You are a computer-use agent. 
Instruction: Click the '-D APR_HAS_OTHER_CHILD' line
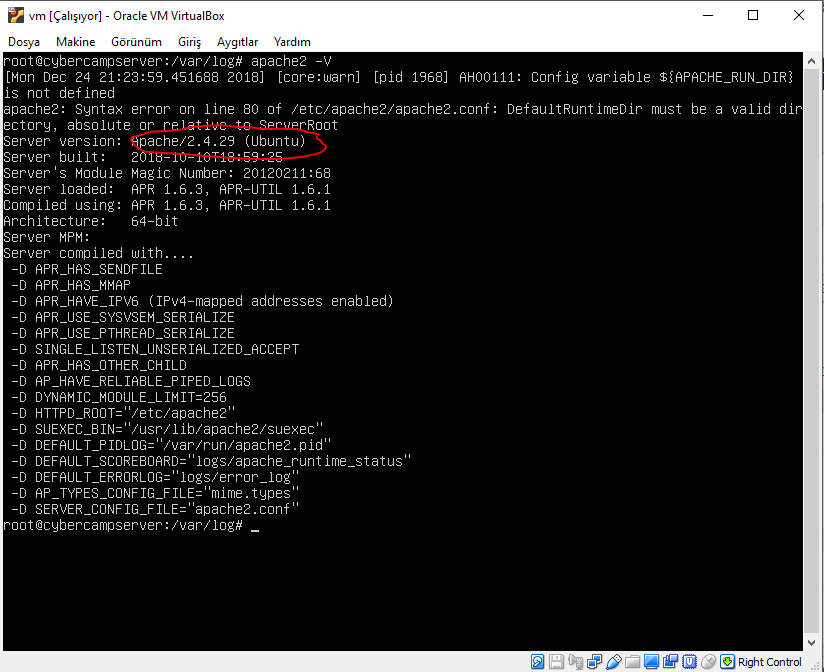pos(99,365)
